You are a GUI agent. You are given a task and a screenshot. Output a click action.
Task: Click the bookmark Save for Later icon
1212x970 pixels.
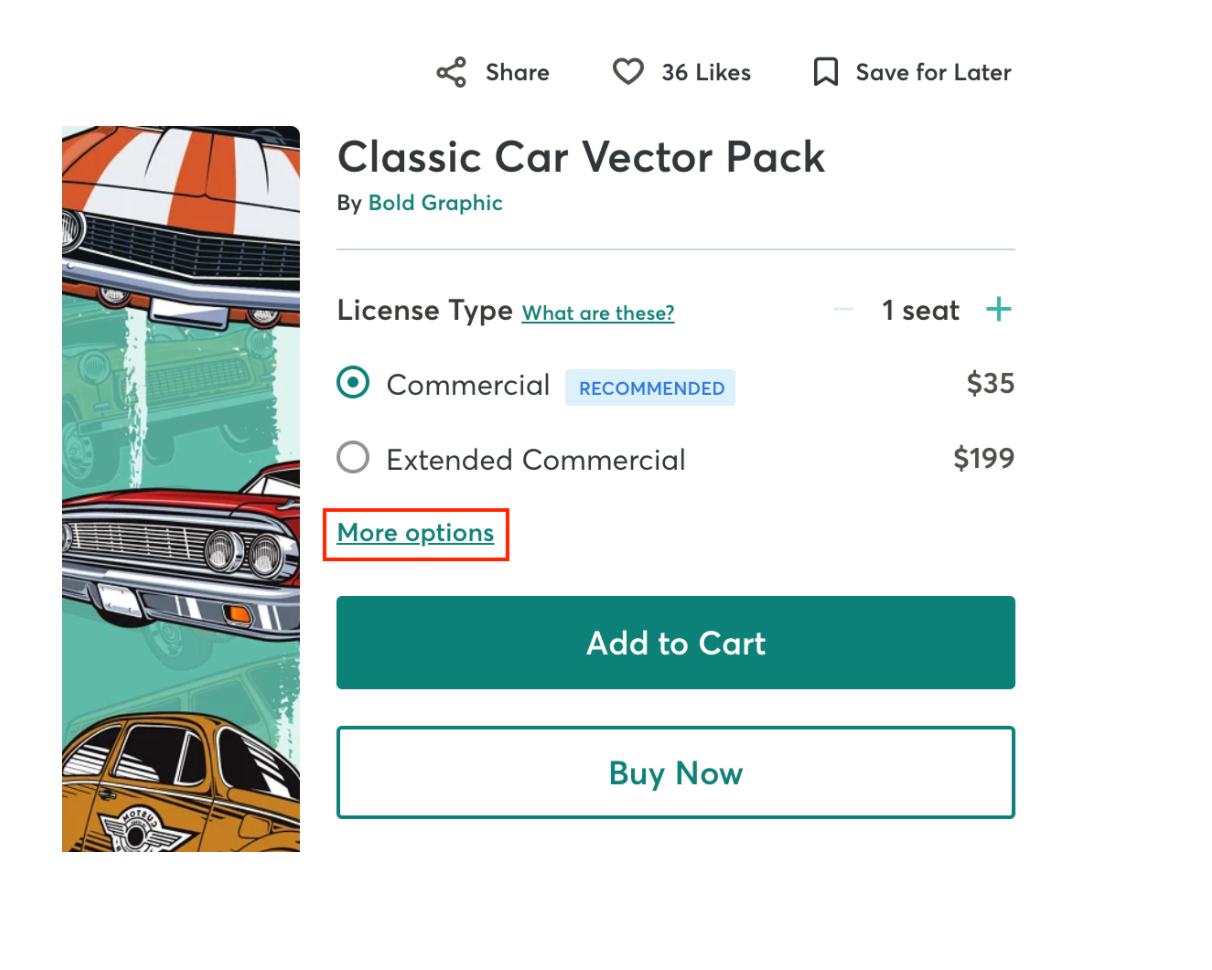pyautogui.click(x=825, y=72)
